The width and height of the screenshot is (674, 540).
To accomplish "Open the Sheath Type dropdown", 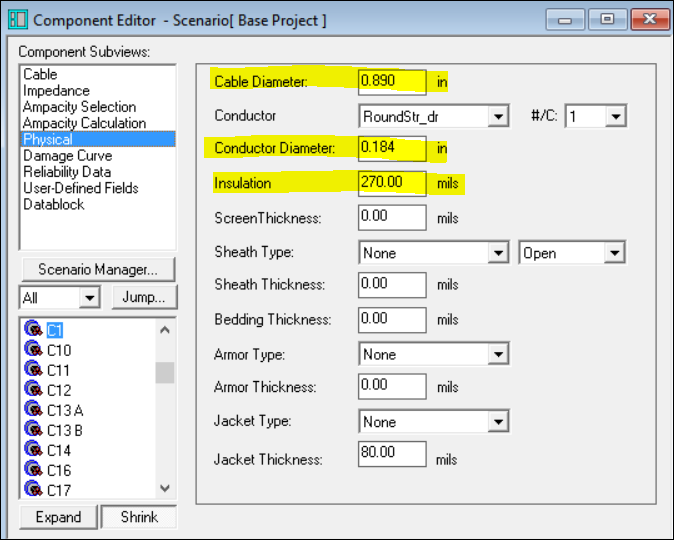I will click(498, 254).
